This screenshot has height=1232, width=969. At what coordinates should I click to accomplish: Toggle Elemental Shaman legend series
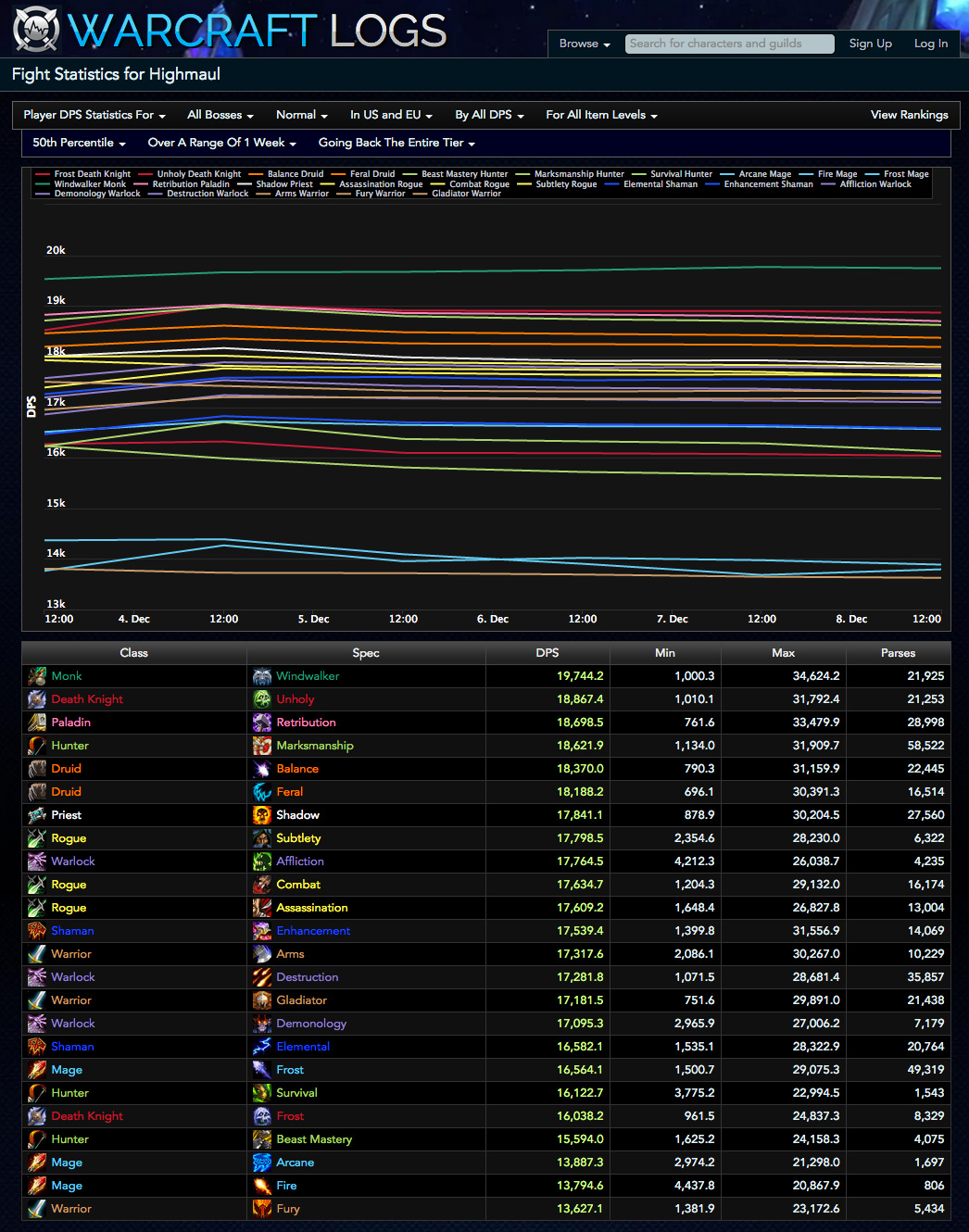[x=651, y=184]
